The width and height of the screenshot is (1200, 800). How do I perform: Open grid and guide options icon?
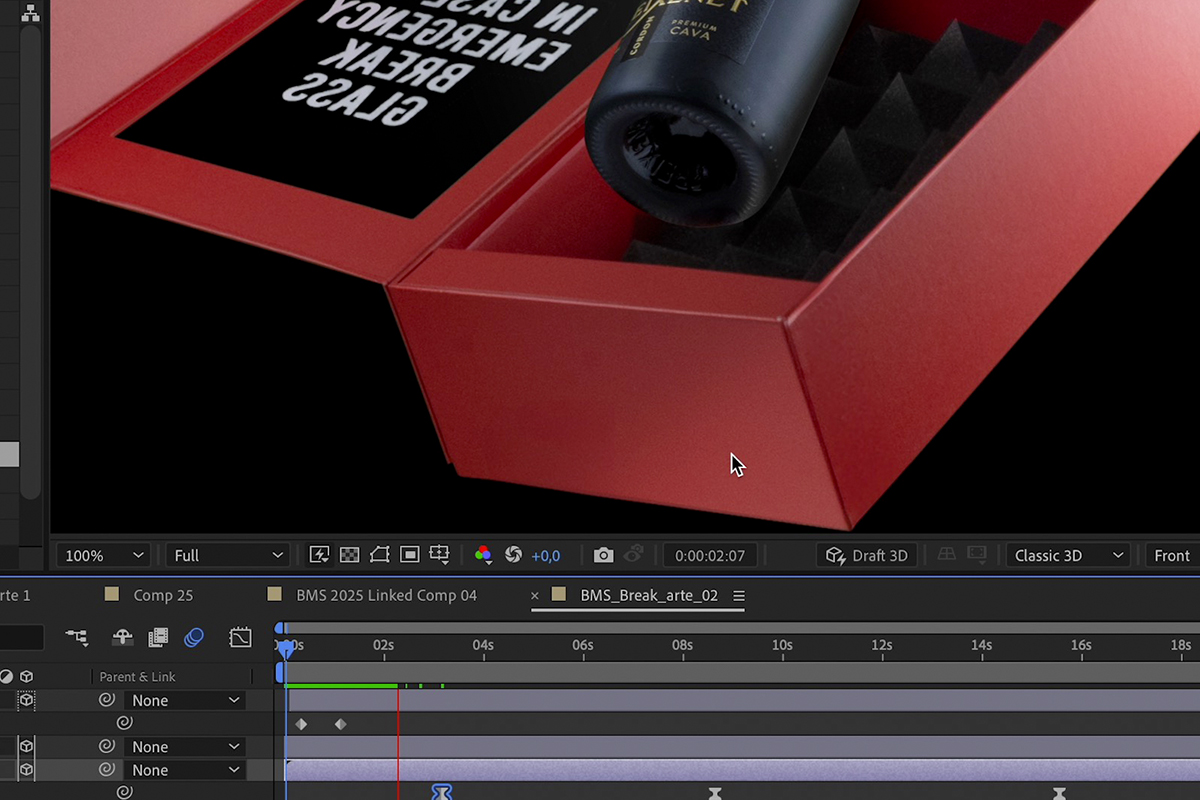click(x=439, y=555)
